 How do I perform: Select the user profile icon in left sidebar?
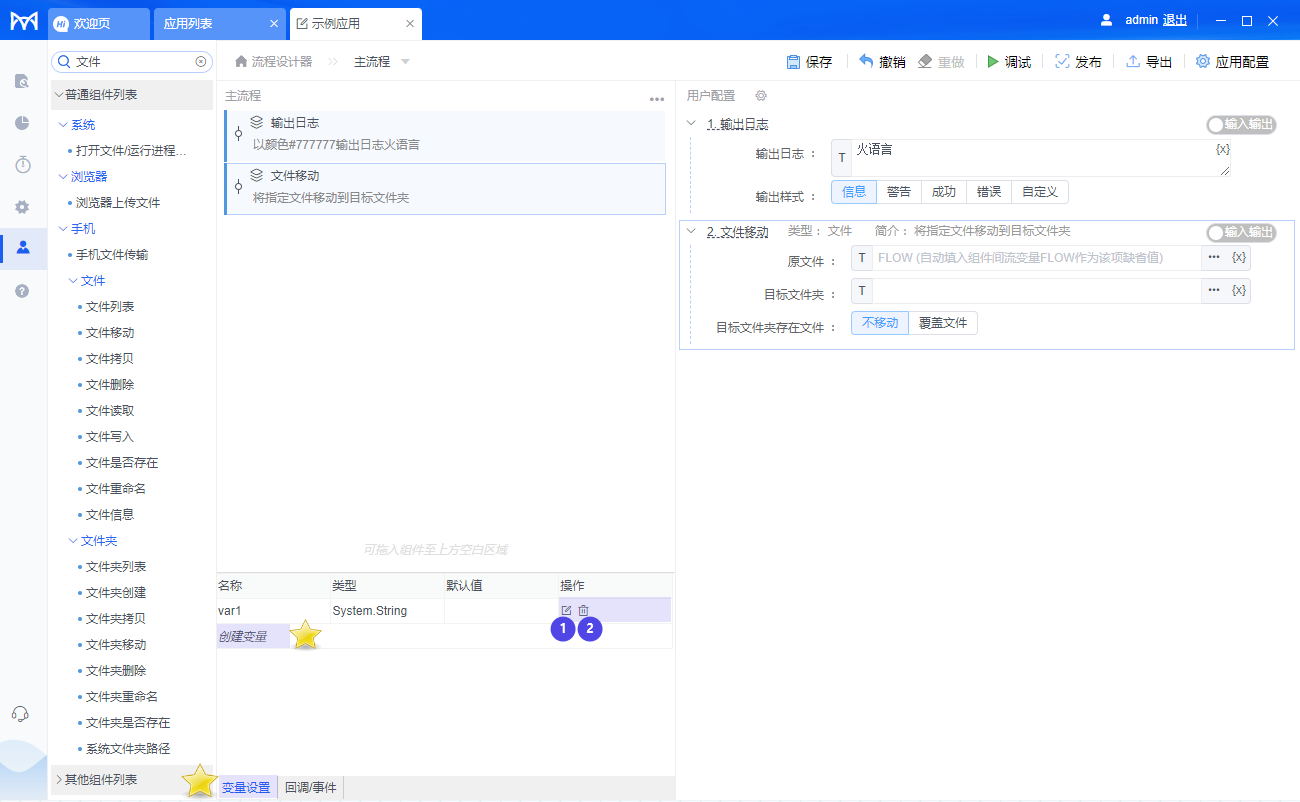(22, 248)
